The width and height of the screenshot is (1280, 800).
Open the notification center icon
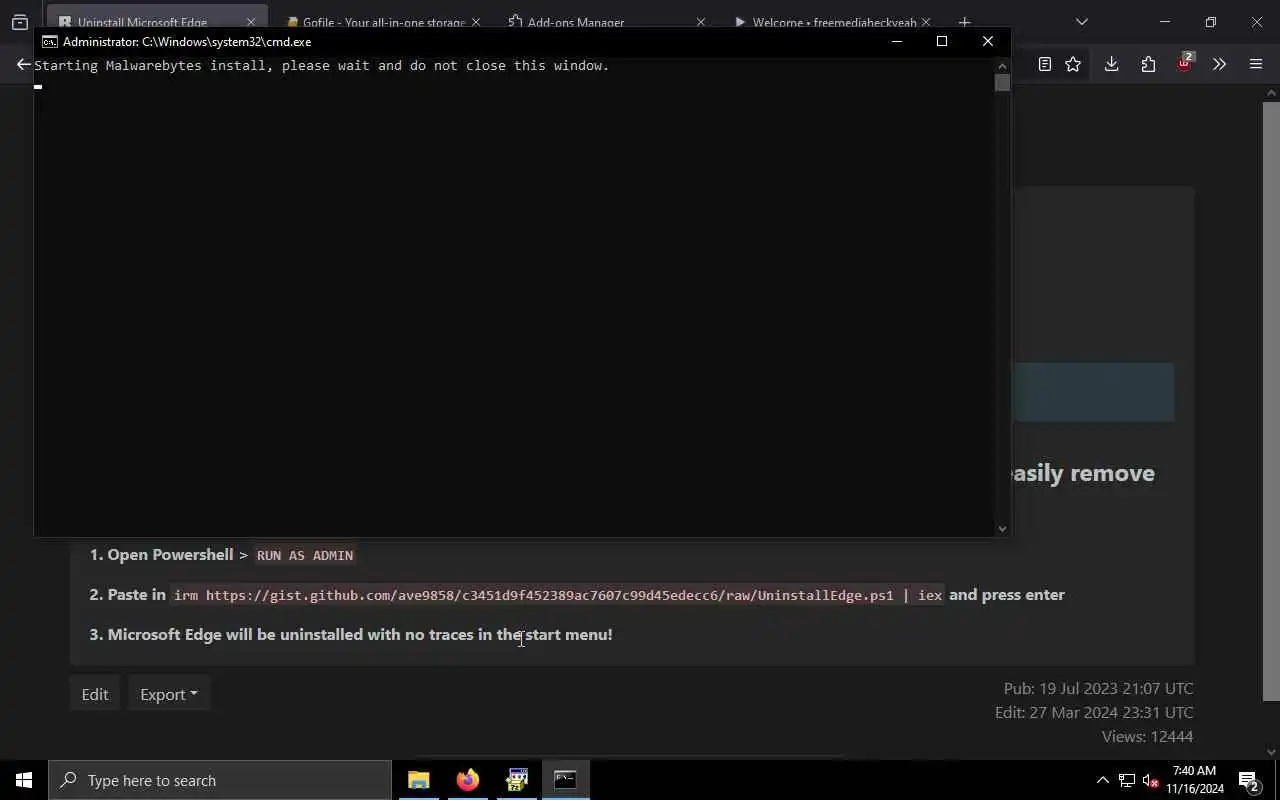[x=1250, y=780]
